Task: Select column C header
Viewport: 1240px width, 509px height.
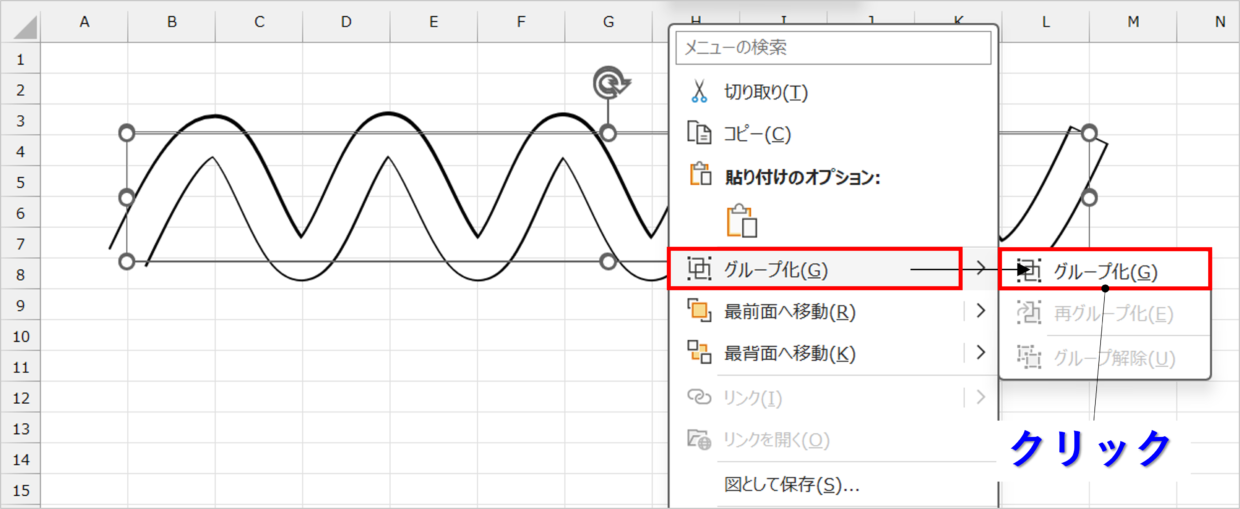Action: point(259,21)
